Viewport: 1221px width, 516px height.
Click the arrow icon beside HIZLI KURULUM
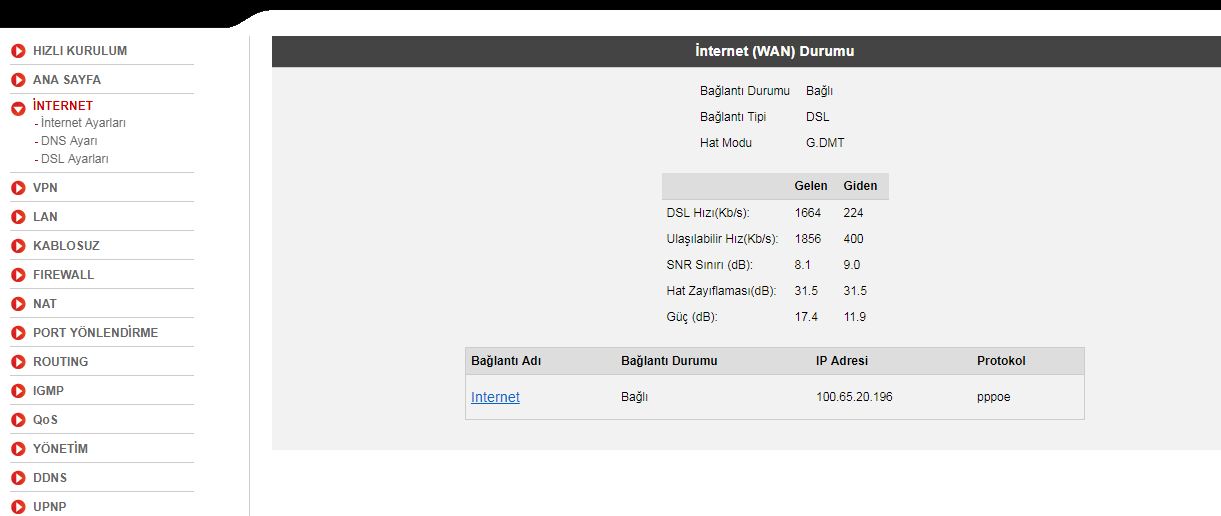[18, 51]
